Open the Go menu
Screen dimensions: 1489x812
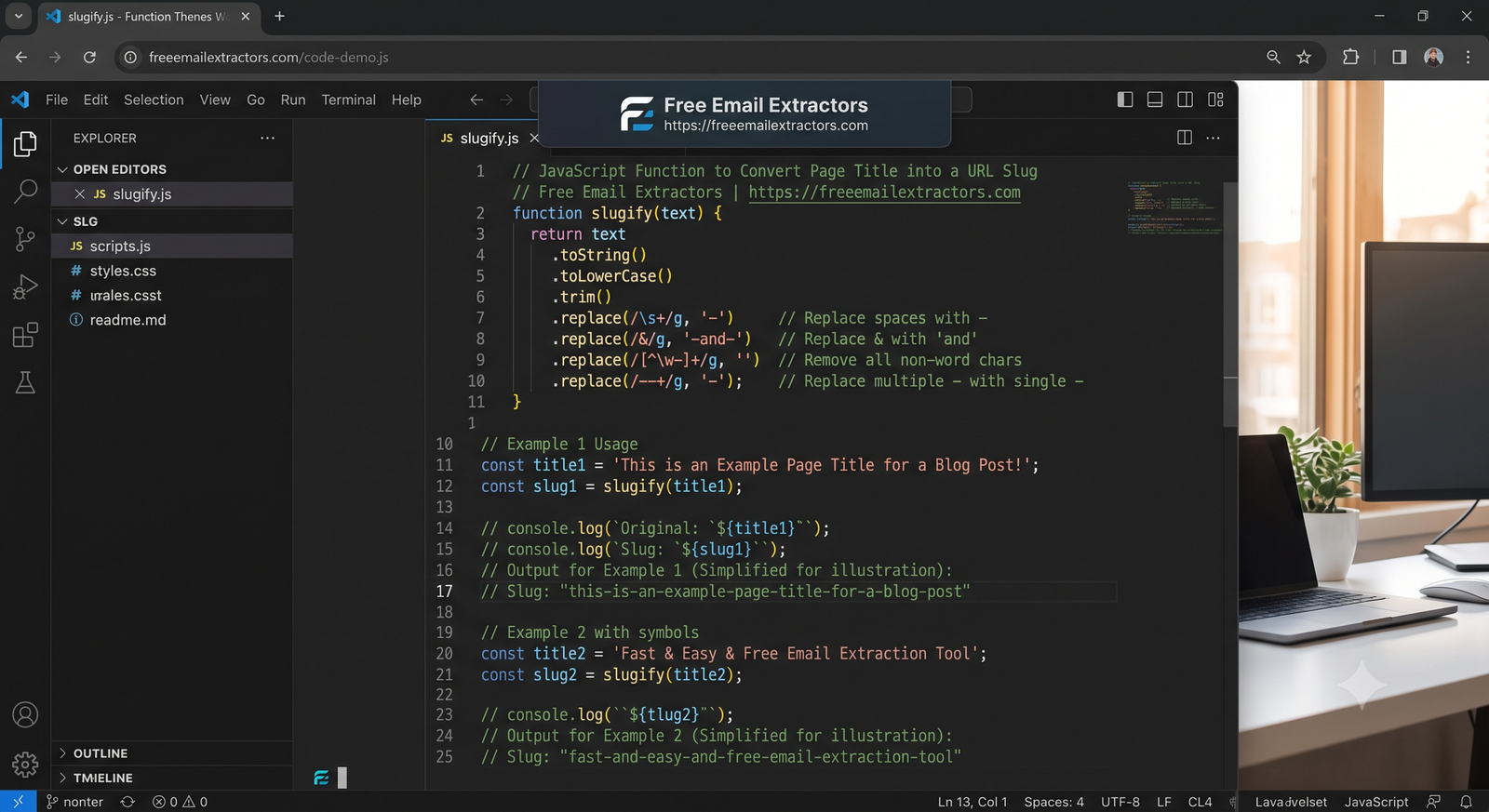tap(256, 100)
